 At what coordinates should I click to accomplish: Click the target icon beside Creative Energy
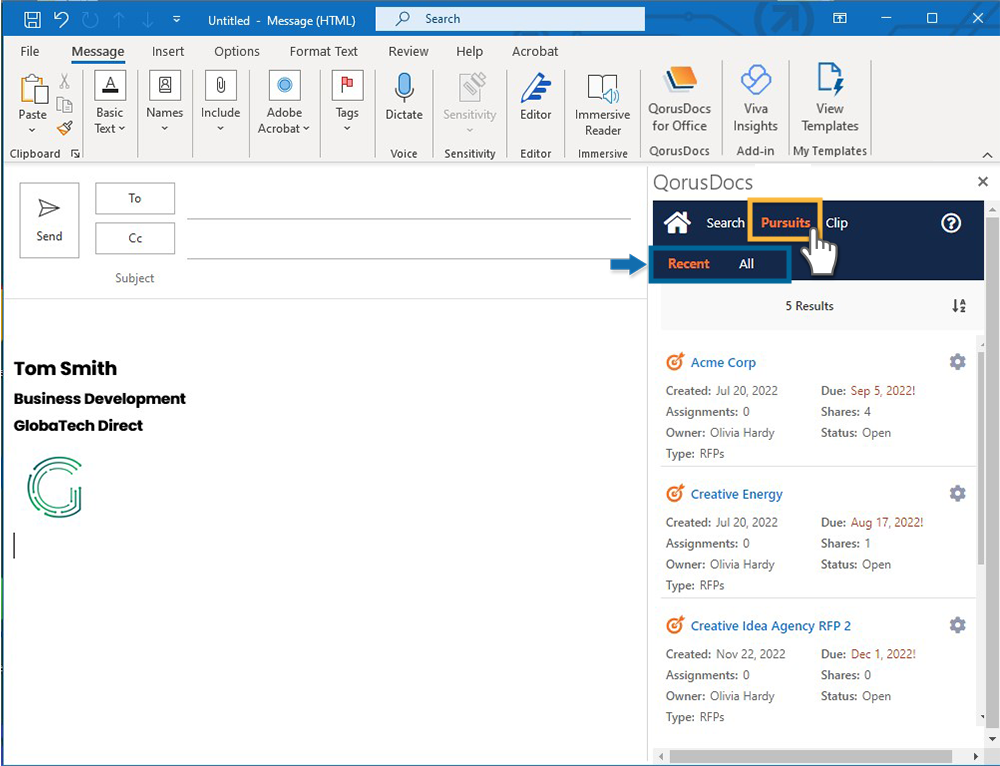click(x=675, y=493)
